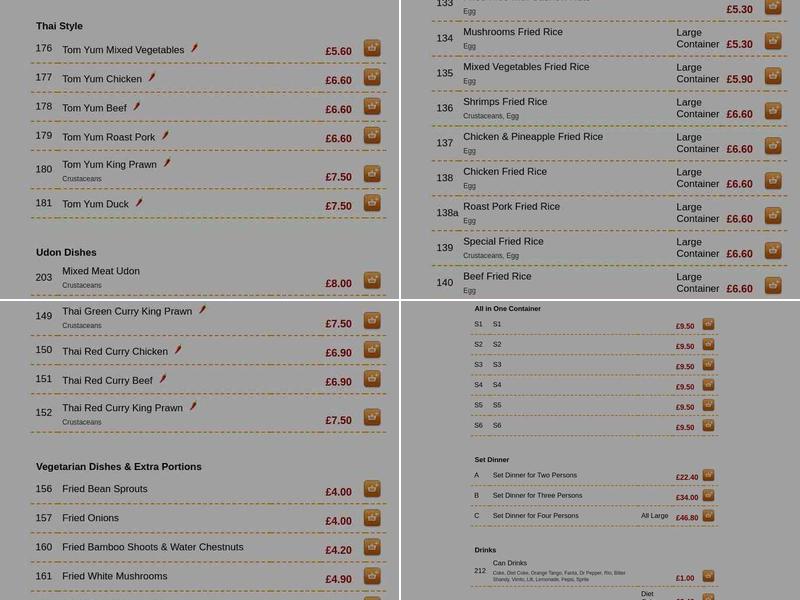Add Fried White Mushrooms to basket
Screen dimensions: 800x600
click(x=371, y=575)
